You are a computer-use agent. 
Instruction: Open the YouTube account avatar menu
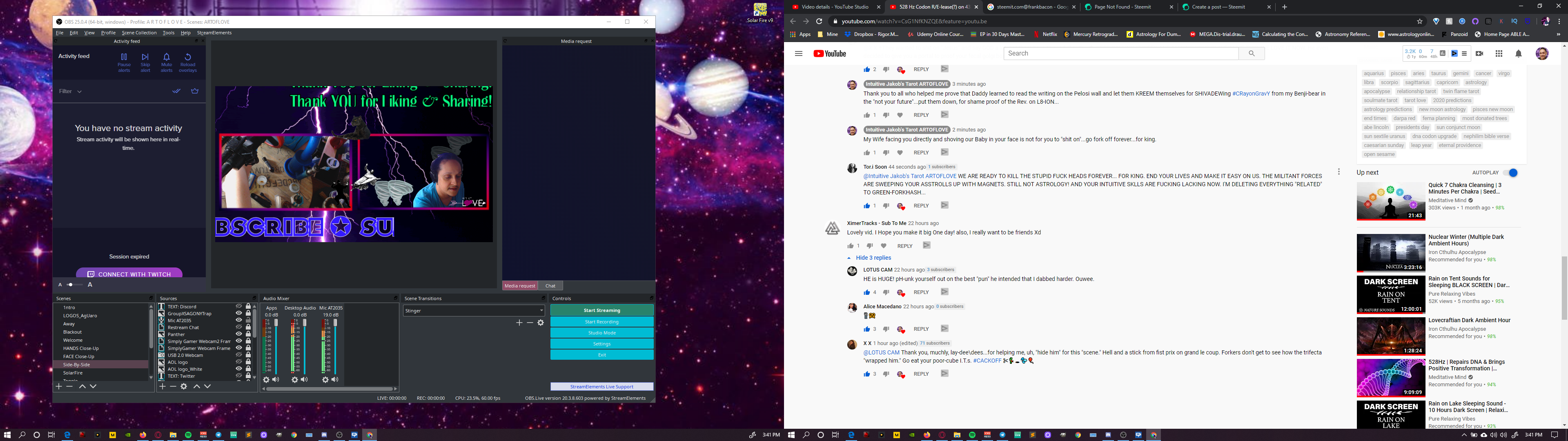click(x=1542, y=53)
